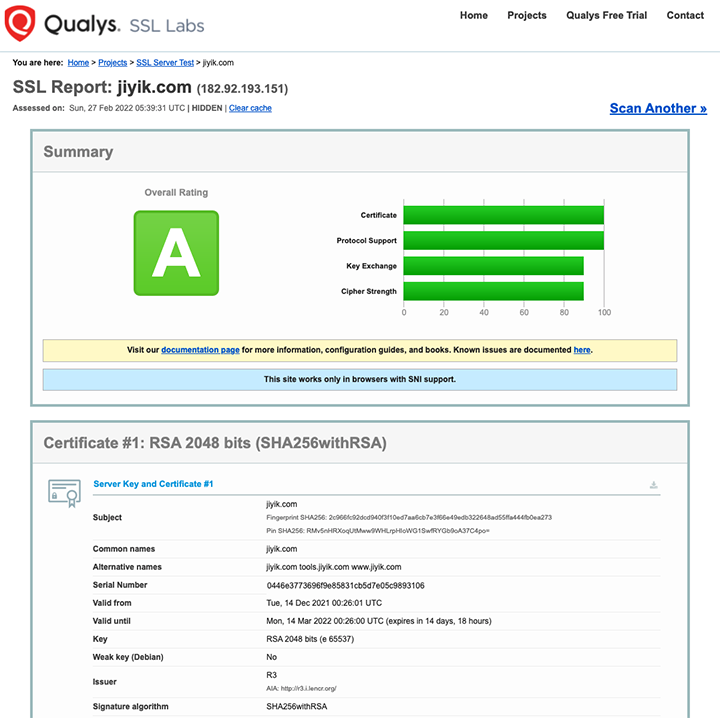Click the Clear cache link

coord(250,108)
